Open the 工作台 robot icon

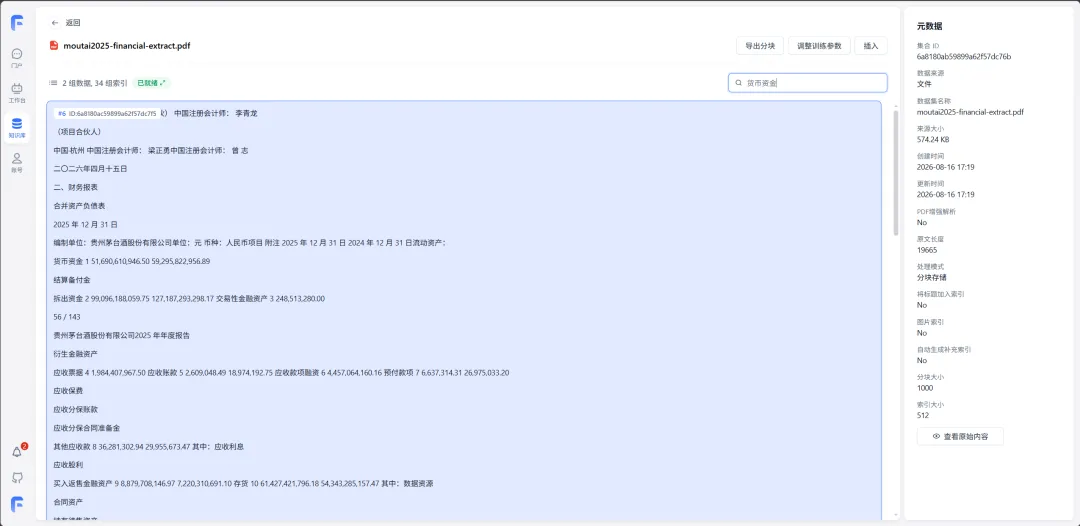17,92
